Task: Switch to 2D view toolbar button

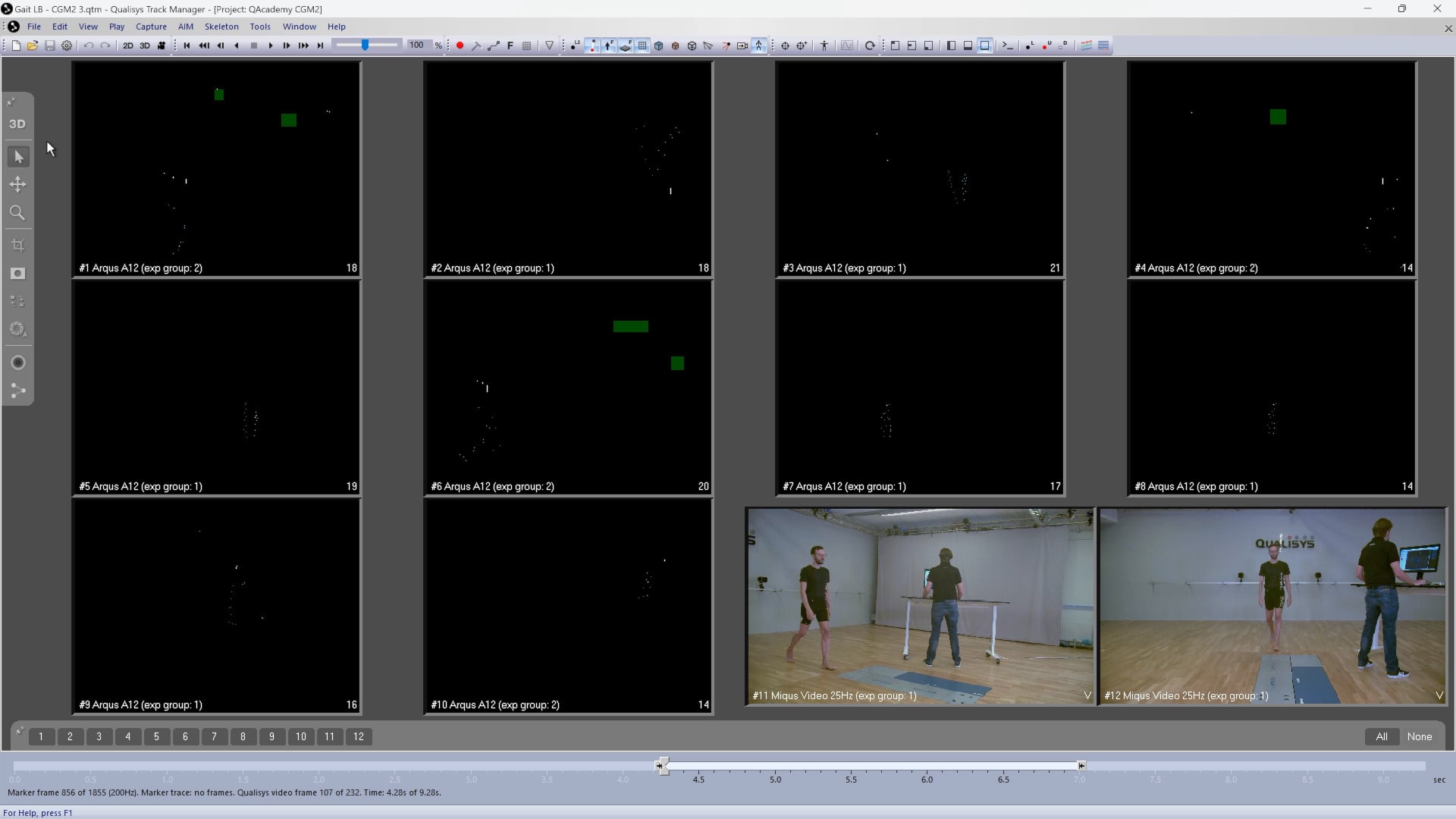Action: pos(128,45)
